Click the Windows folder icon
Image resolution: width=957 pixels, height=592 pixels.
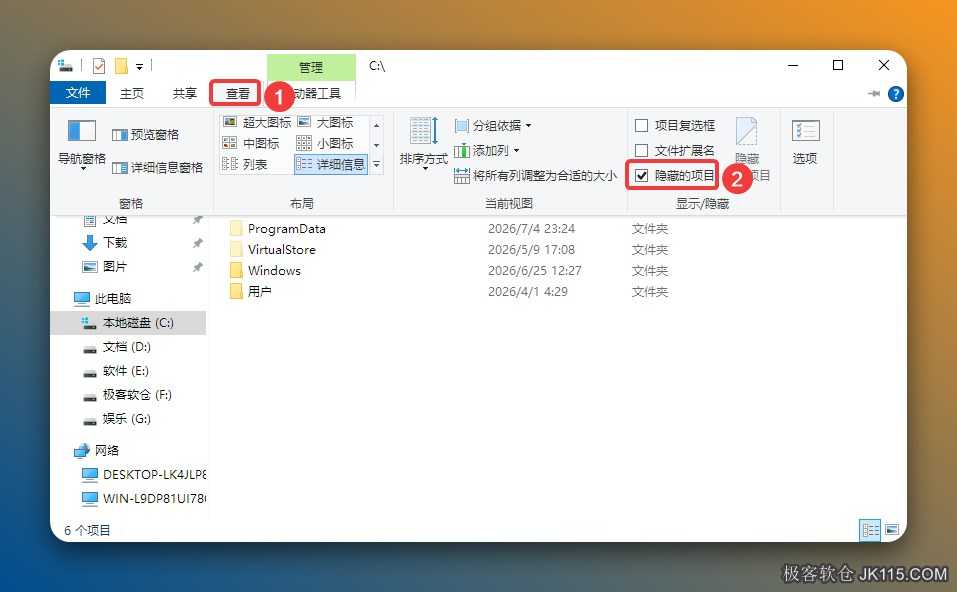pos(236,270)
